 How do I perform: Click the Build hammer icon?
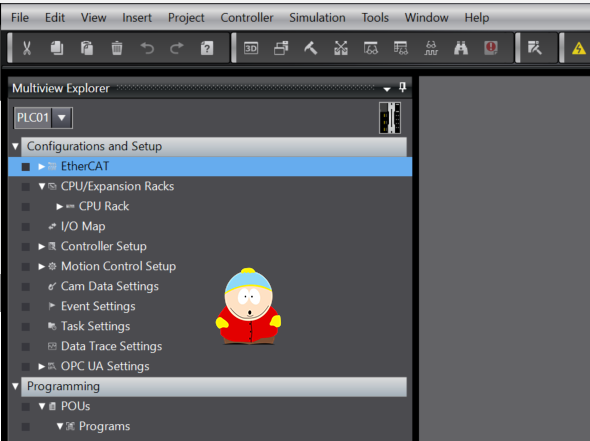pos(311,48)
